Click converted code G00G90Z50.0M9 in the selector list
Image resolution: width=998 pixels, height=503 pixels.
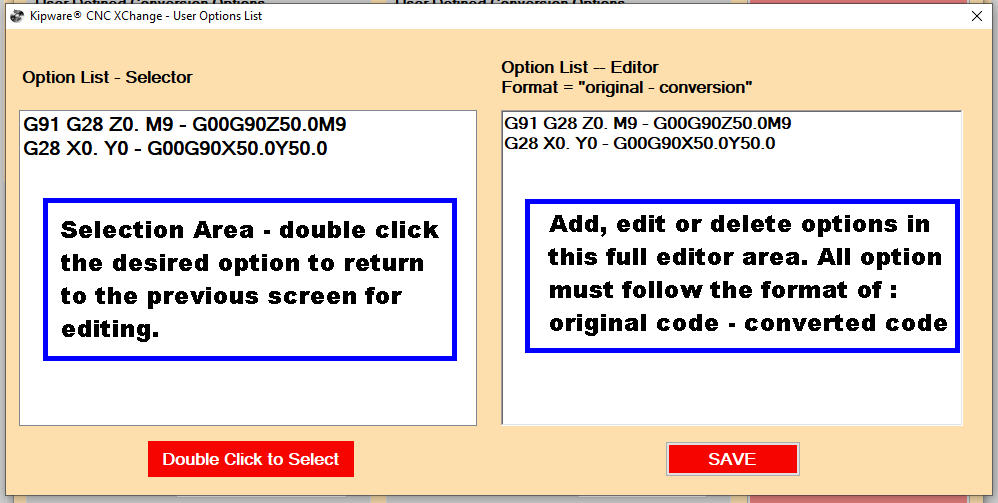(x=268, y=125)
